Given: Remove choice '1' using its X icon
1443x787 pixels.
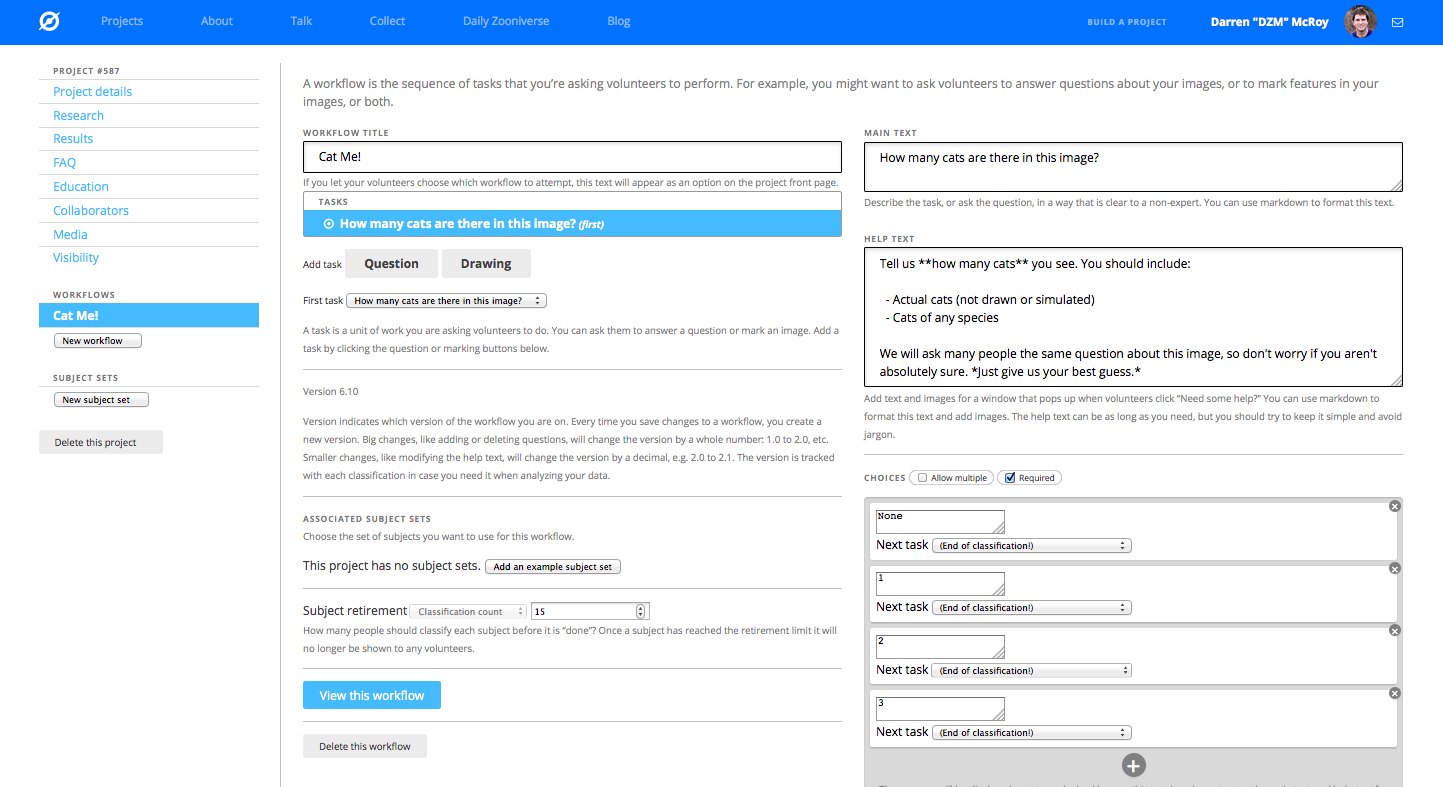Looking at the screenshot, I should [x=1395, y=568].
